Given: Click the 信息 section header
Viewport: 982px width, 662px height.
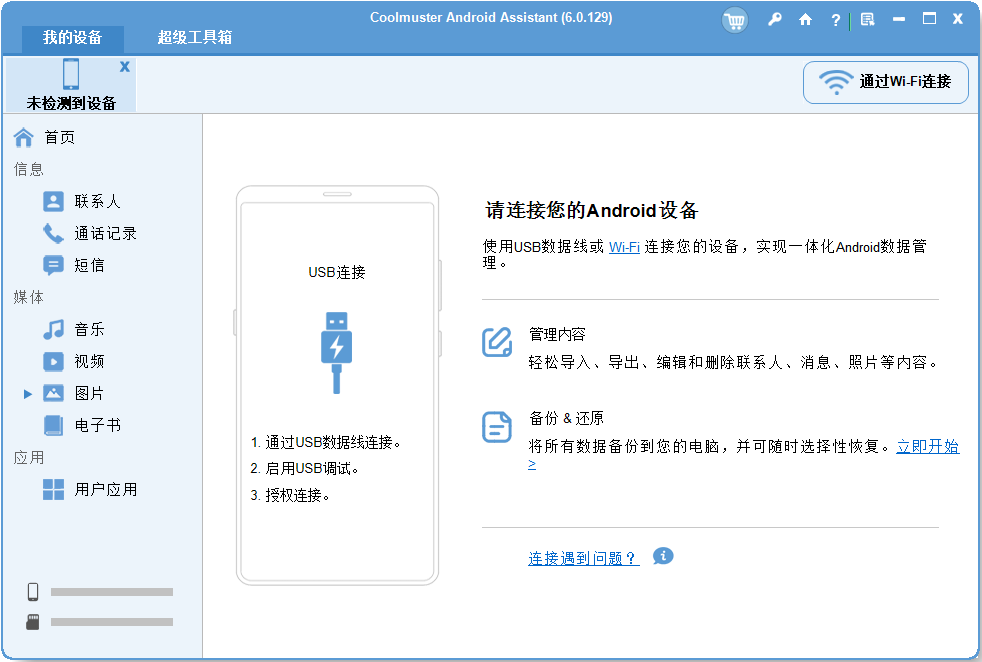Looking at the screenshot, I should coord(29,169).
